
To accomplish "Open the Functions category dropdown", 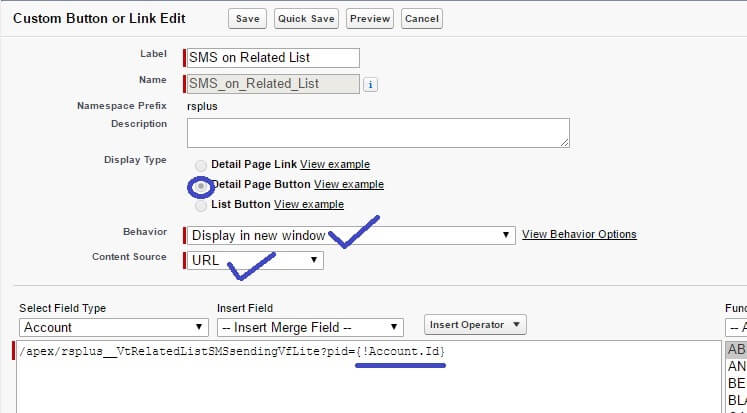I will tap(735, 327).
